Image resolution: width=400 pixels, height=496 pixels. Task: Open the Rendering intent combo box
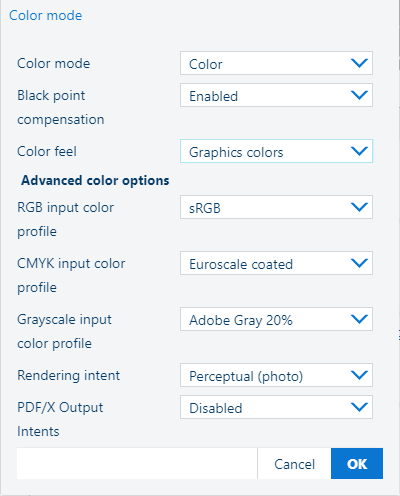click(x=276, y=375)
